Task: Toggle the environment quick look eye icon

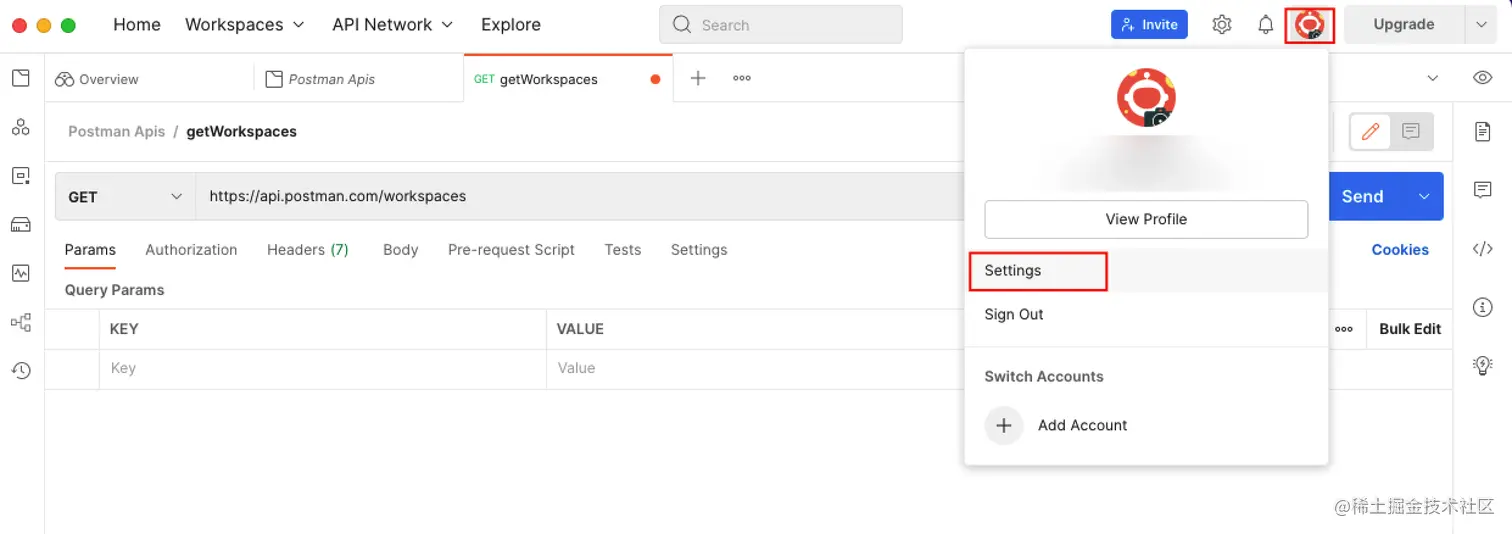Action: [1483, 78]
